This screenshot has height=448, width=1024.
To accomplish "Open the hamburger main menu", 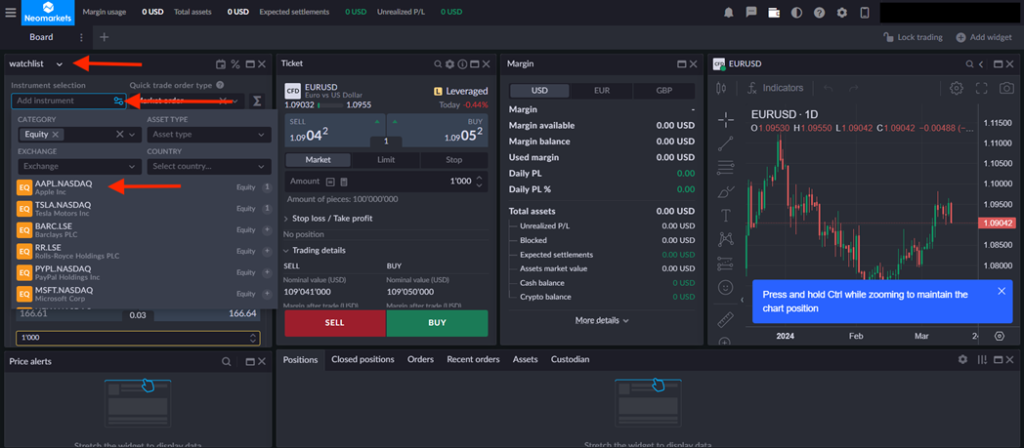I will point(11,12).
